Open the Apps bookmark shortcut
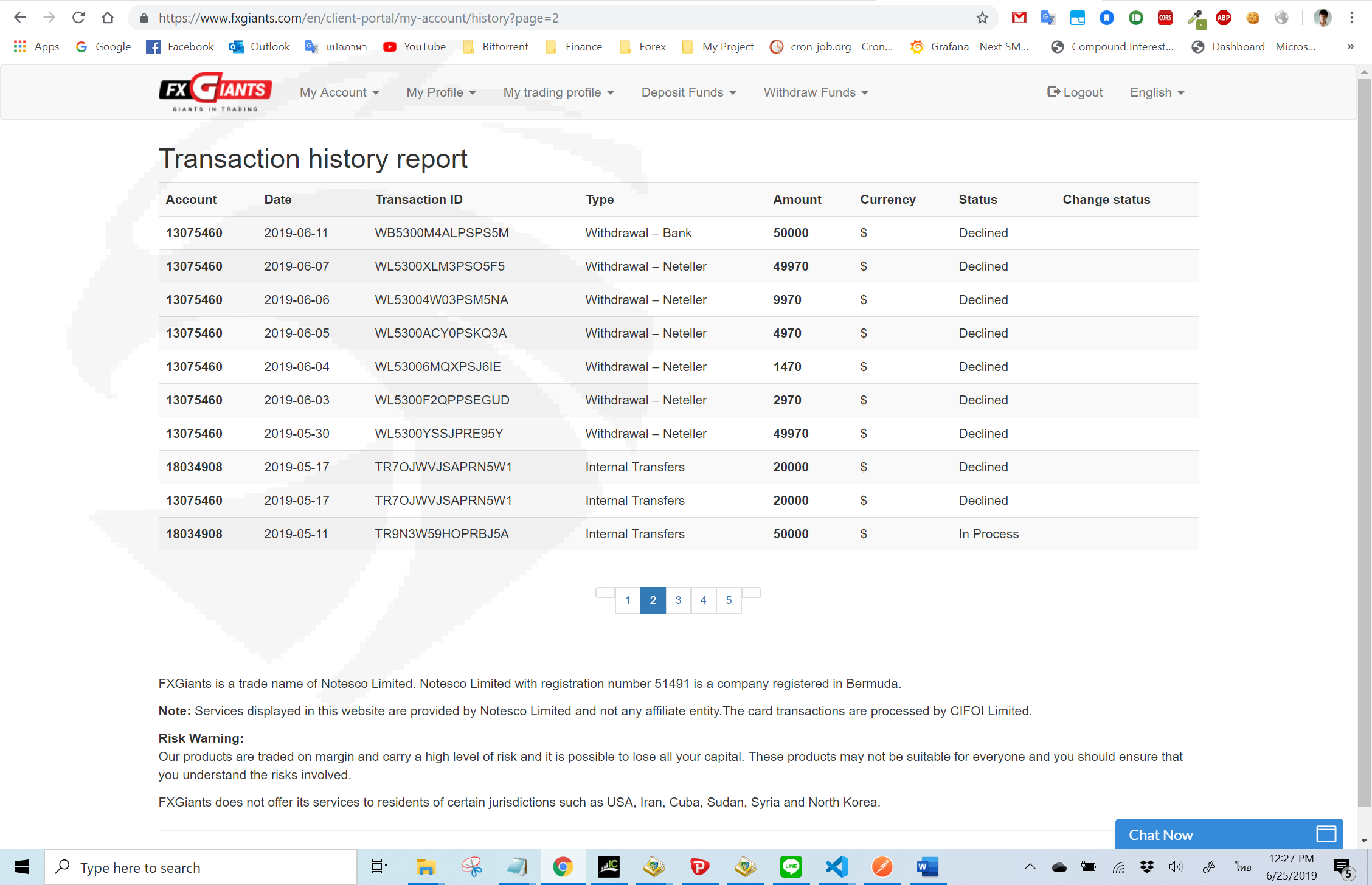1372x885 pixels. 36,47
